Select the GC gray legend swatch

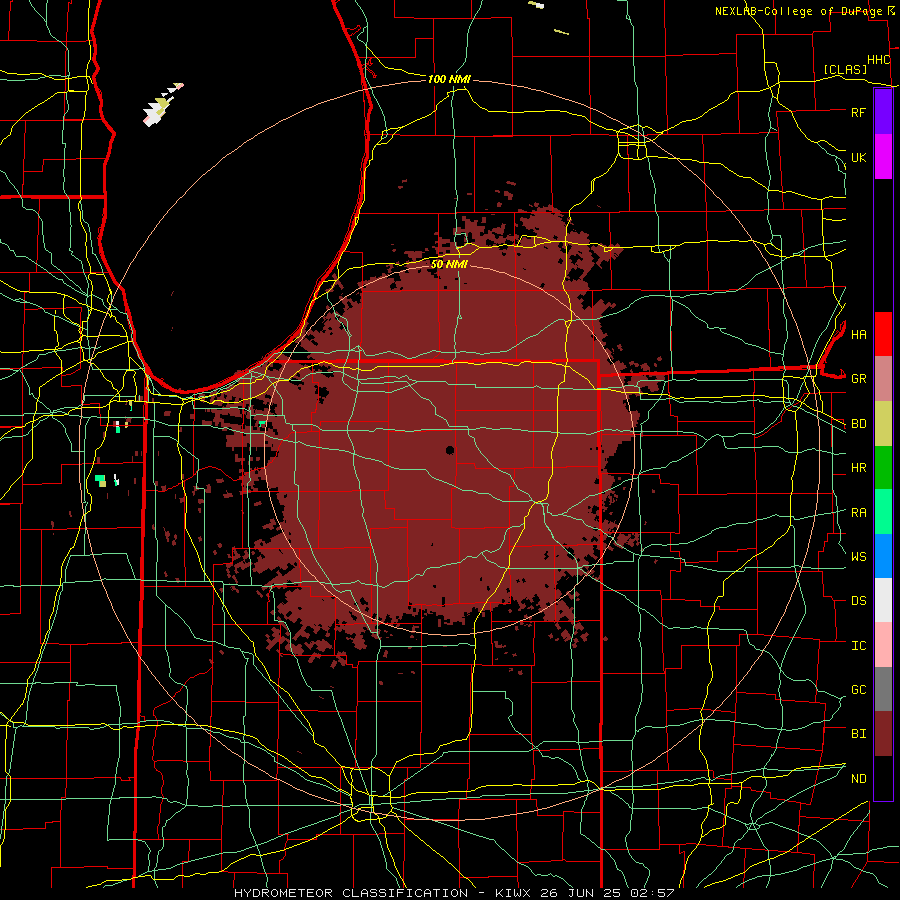pyautogui.click(x=883, y=689)
